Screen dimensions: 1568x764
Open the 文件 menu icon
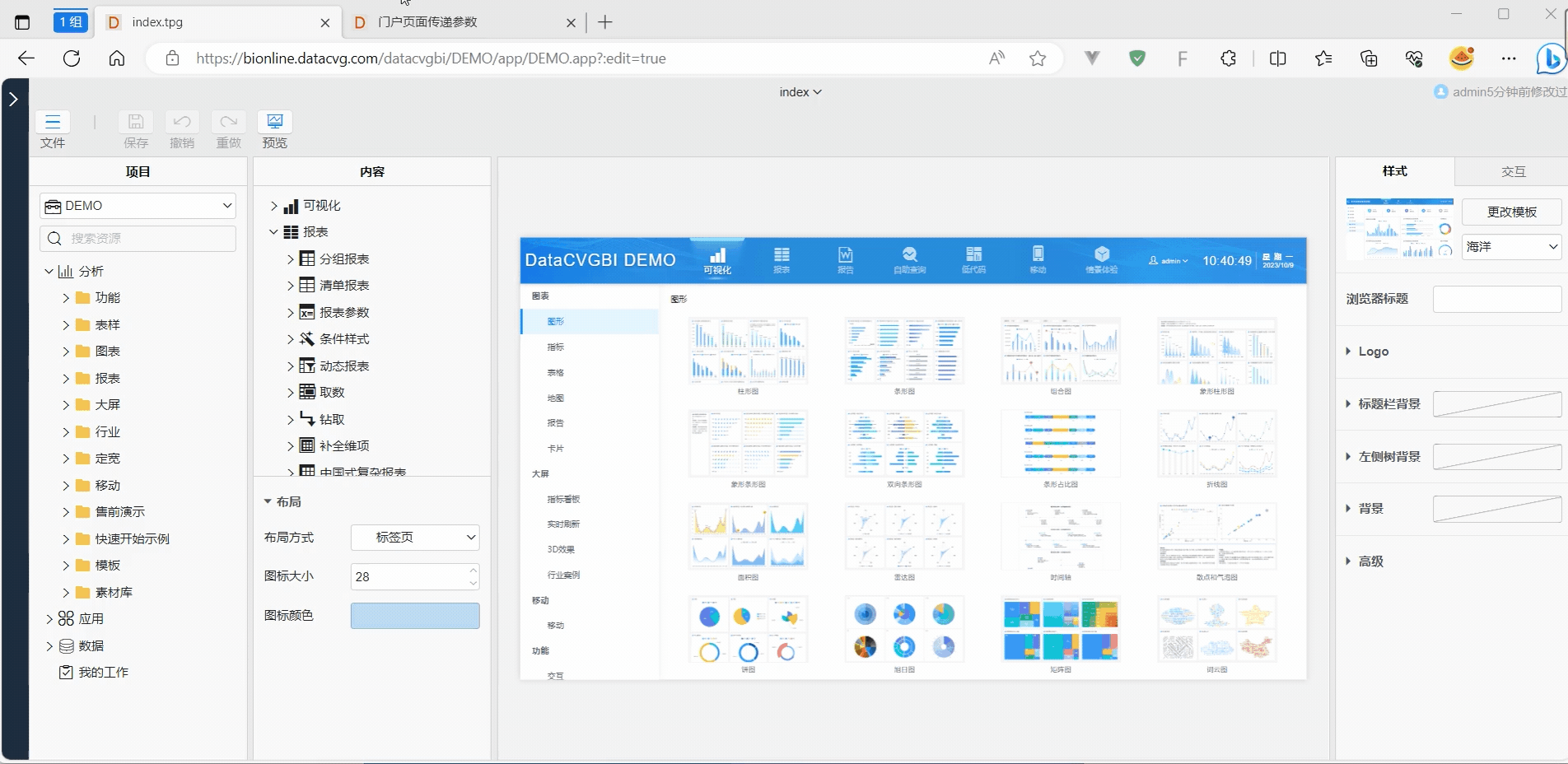[53, 123]
